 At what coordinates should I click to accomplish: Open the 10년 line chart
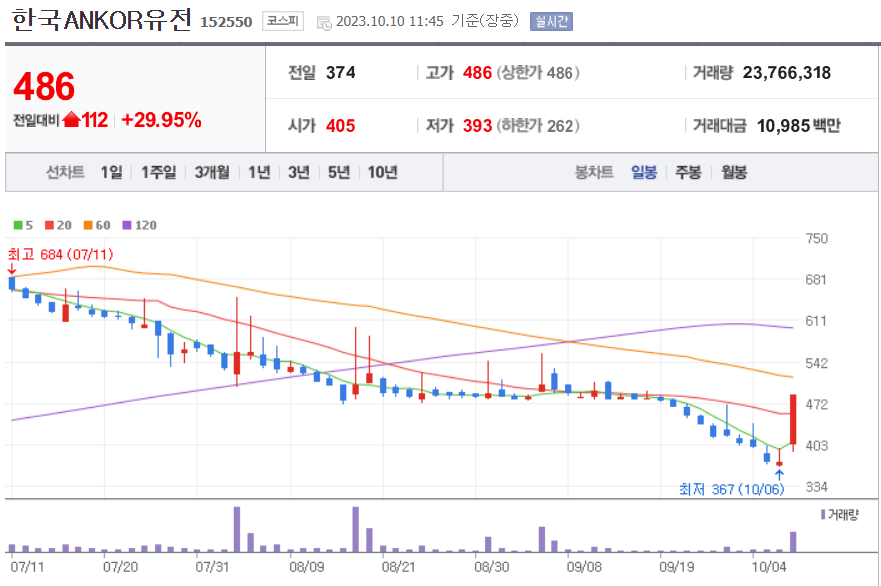click(x=383, y=172)
